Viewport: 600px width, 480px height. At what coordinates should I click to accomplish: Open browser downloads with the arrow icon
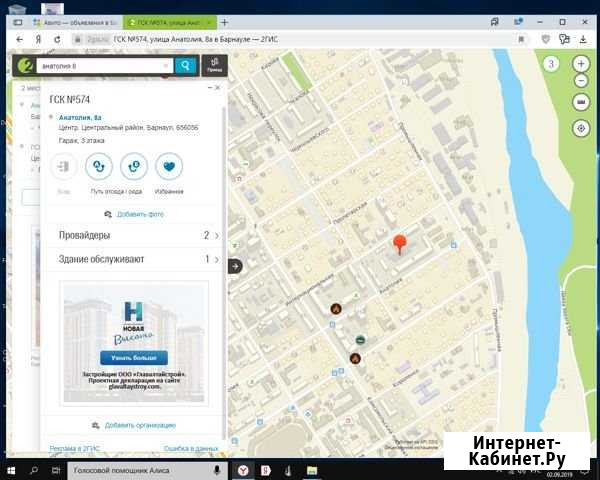(x=583, y=39)
